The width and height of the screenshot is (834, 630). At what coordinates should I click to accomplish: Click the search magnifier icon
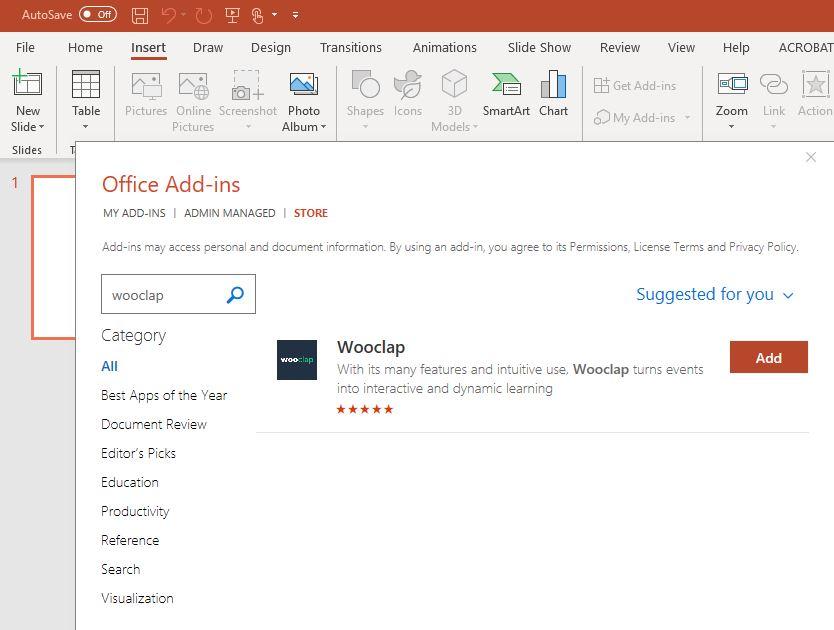236,295
